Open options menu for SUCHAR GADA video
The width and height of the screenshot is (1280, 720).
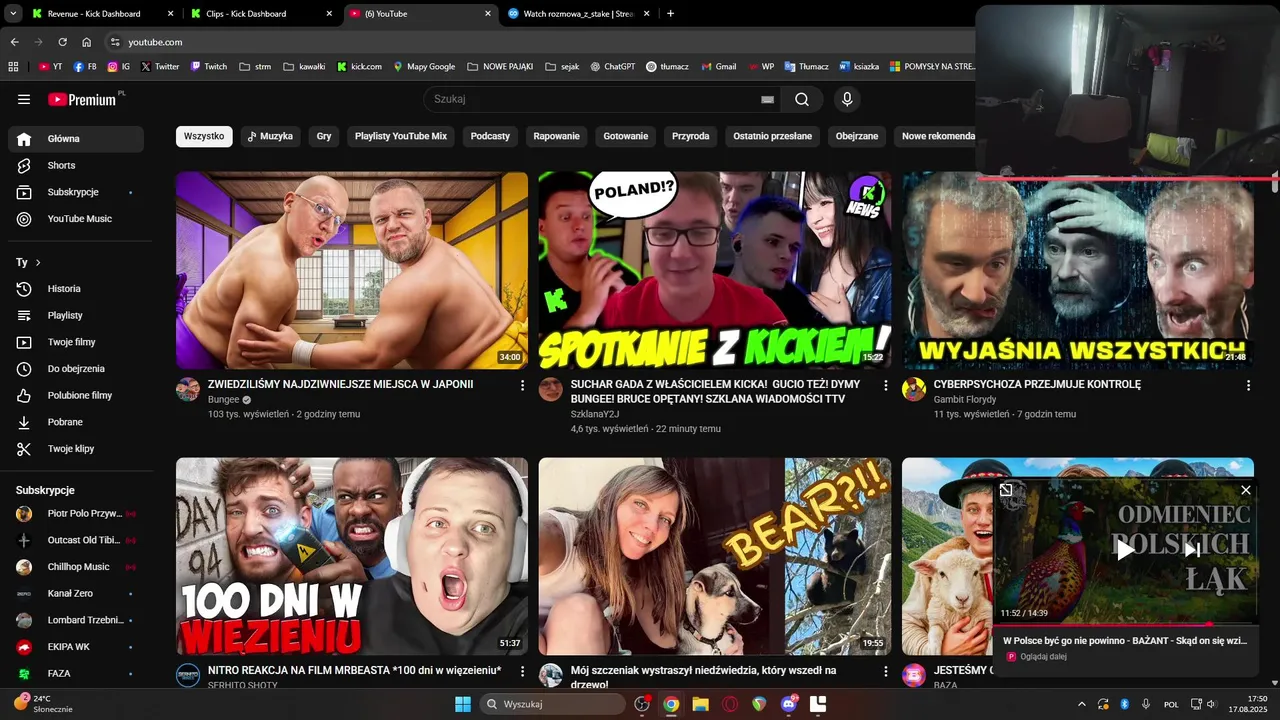(x=885, y=385)
